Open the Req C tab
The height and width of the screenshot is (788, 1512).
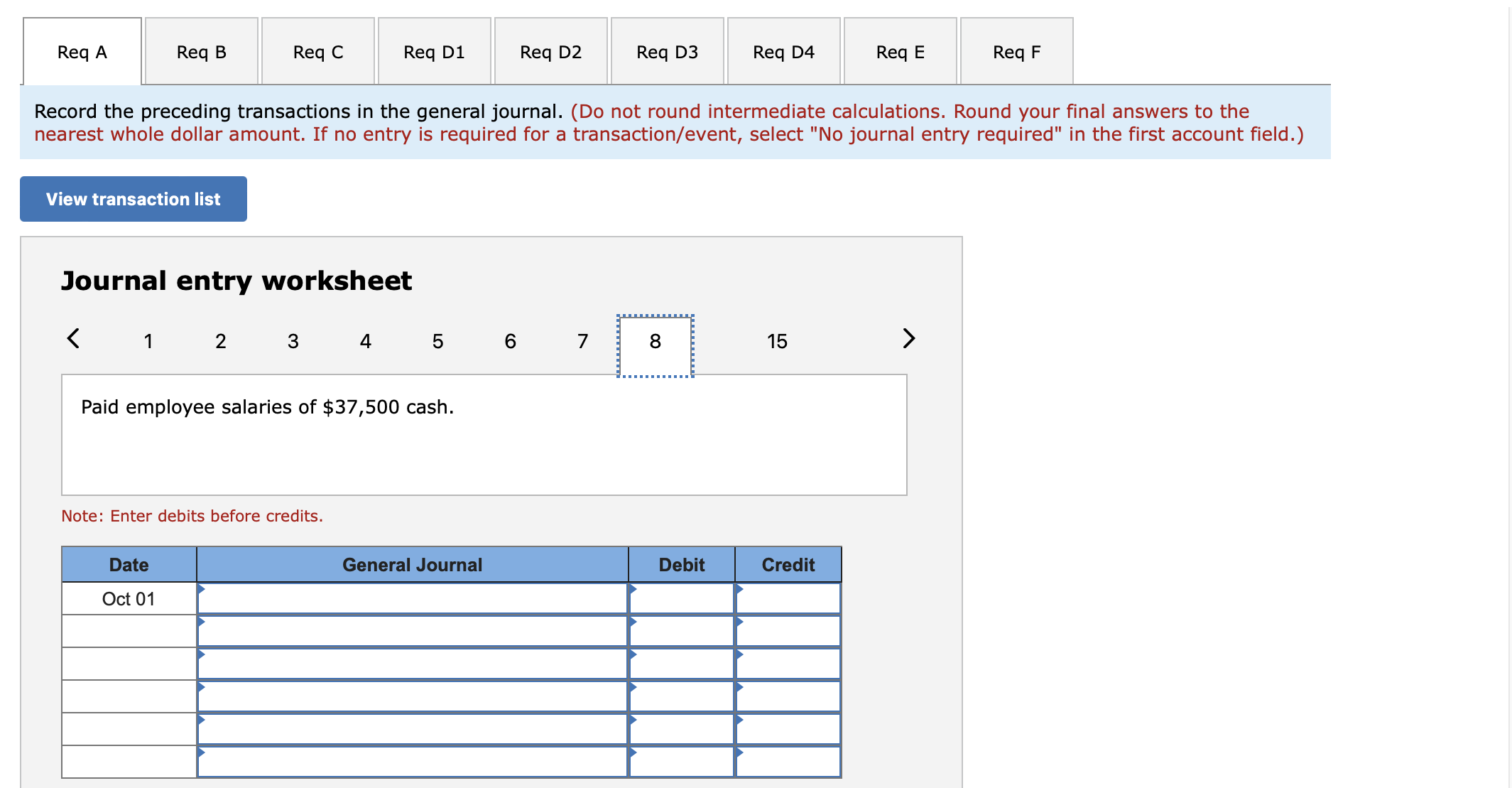click(317, 51)
